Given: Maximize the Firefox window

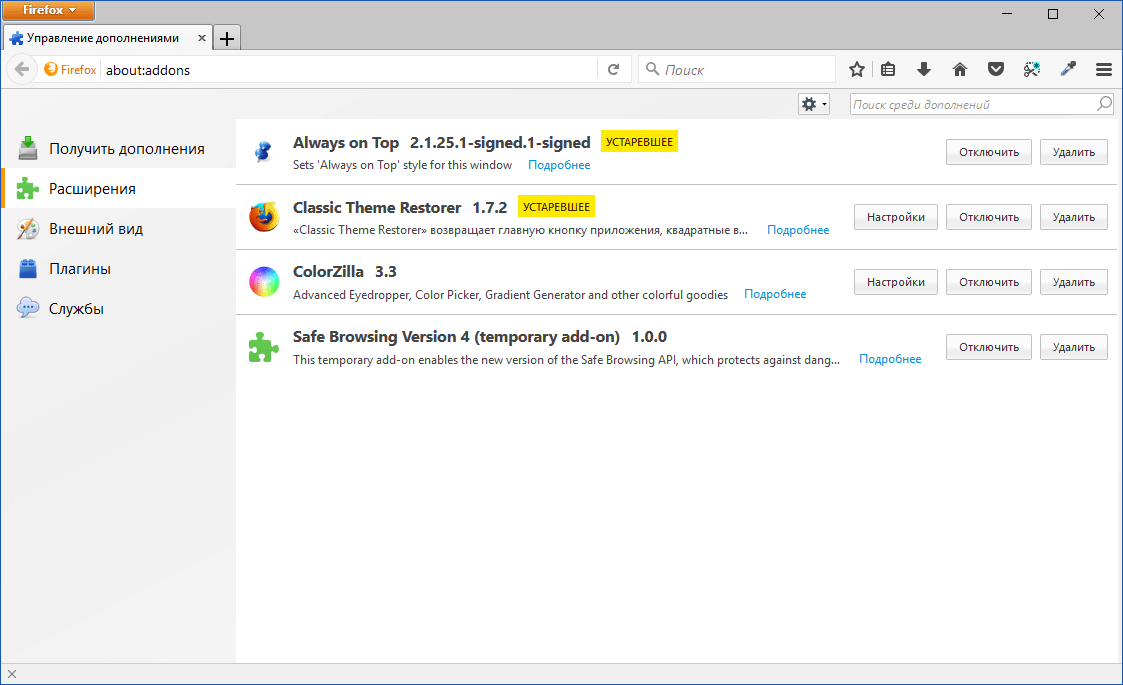Looking at the screenshot, I should coord(1053,14).
